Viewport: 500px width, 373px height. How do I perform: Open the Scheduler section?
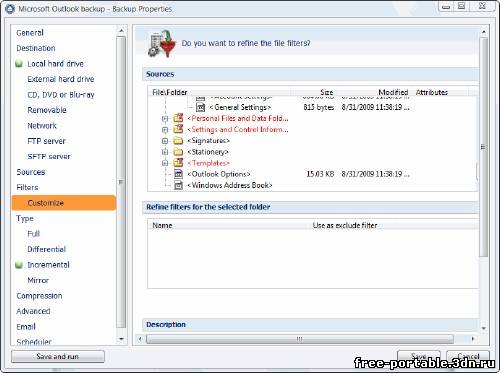(34, 342)
